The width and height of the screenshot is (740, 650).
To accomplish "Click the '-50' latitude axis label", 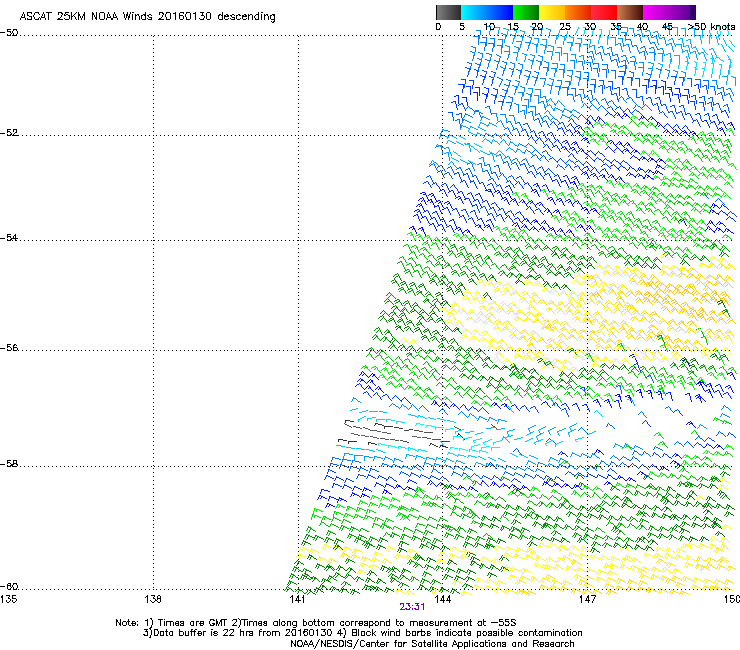I will [9, 33].
